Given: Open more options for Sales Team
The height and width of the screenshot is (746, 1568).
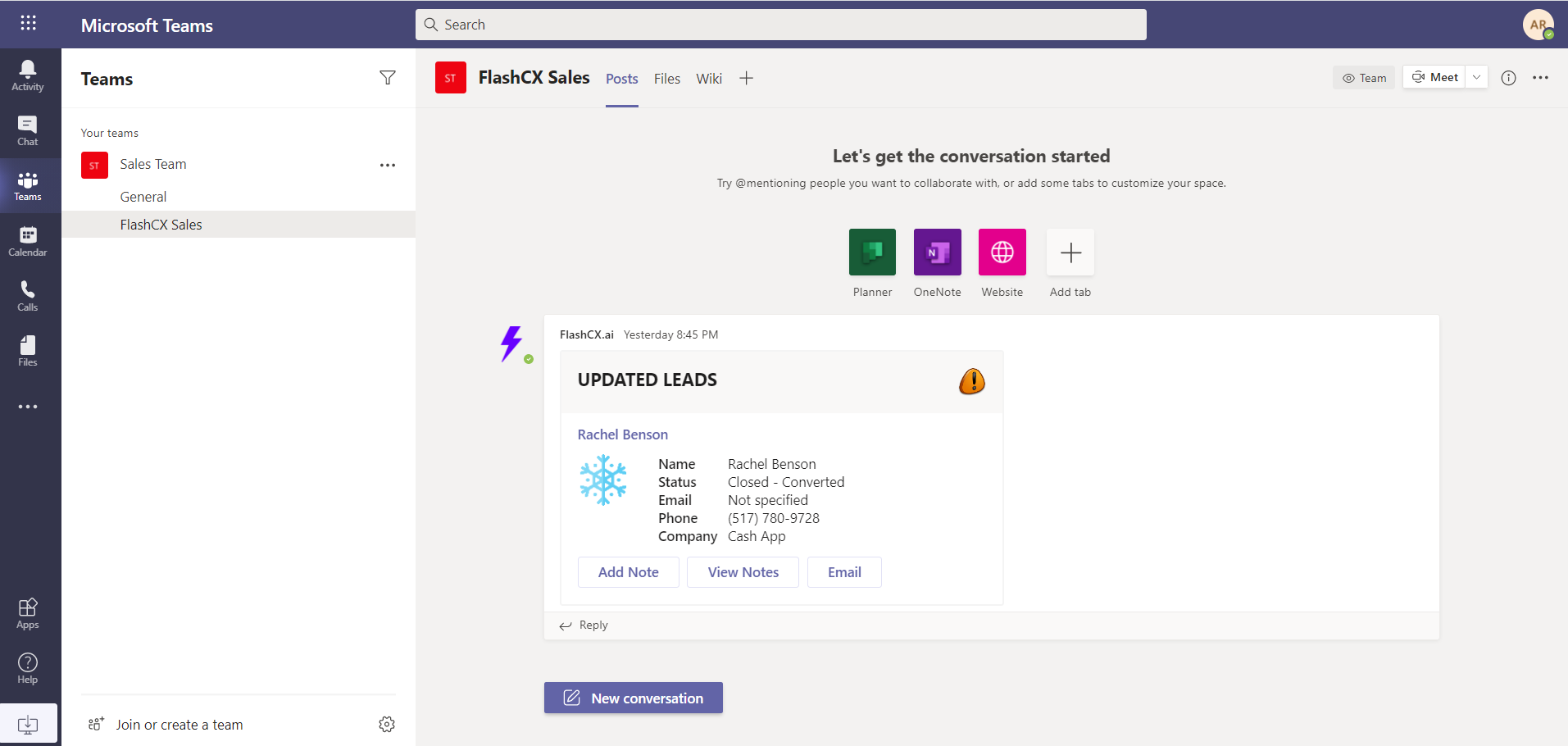Looking at the screenshot, I should (x=388, y=165).
